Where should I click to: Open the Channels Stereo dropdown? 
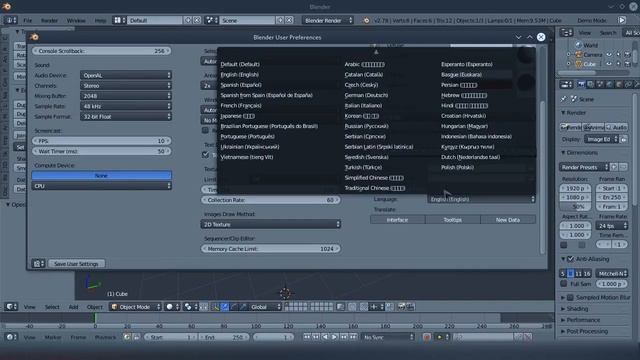pyautogui.click(x=126, y=86)
